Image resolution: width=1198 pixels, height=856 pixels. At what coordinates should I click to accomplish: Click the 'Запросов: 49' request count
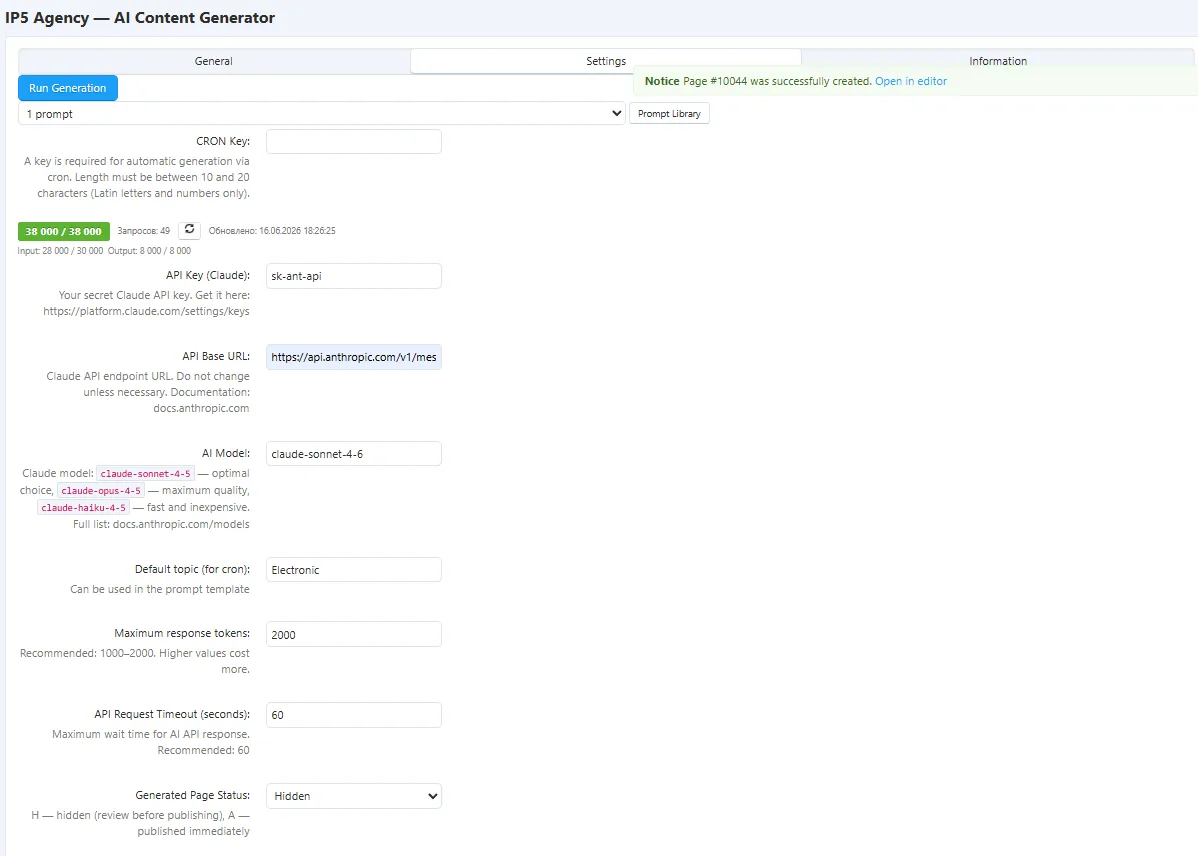click(x=144, y=231)
